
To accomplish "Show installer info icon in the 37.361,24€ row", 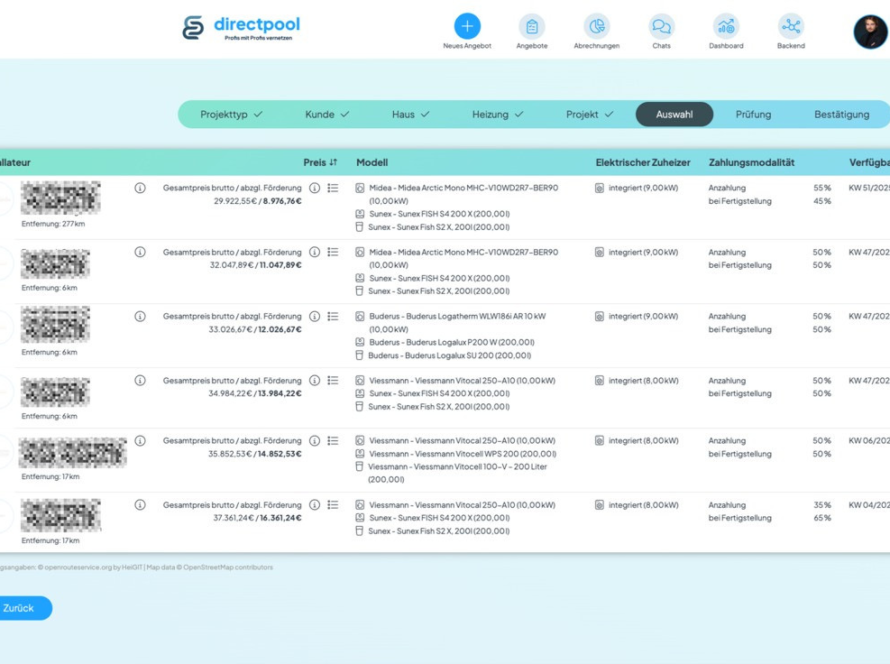I will click(x=140, y=505).
